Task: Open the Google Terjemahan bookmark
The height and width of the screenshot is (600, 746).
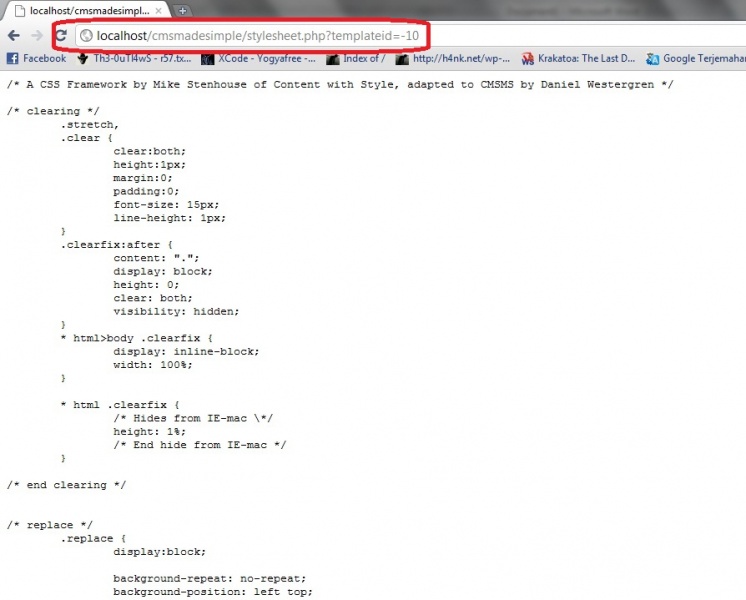Action: tap(696, 59)
